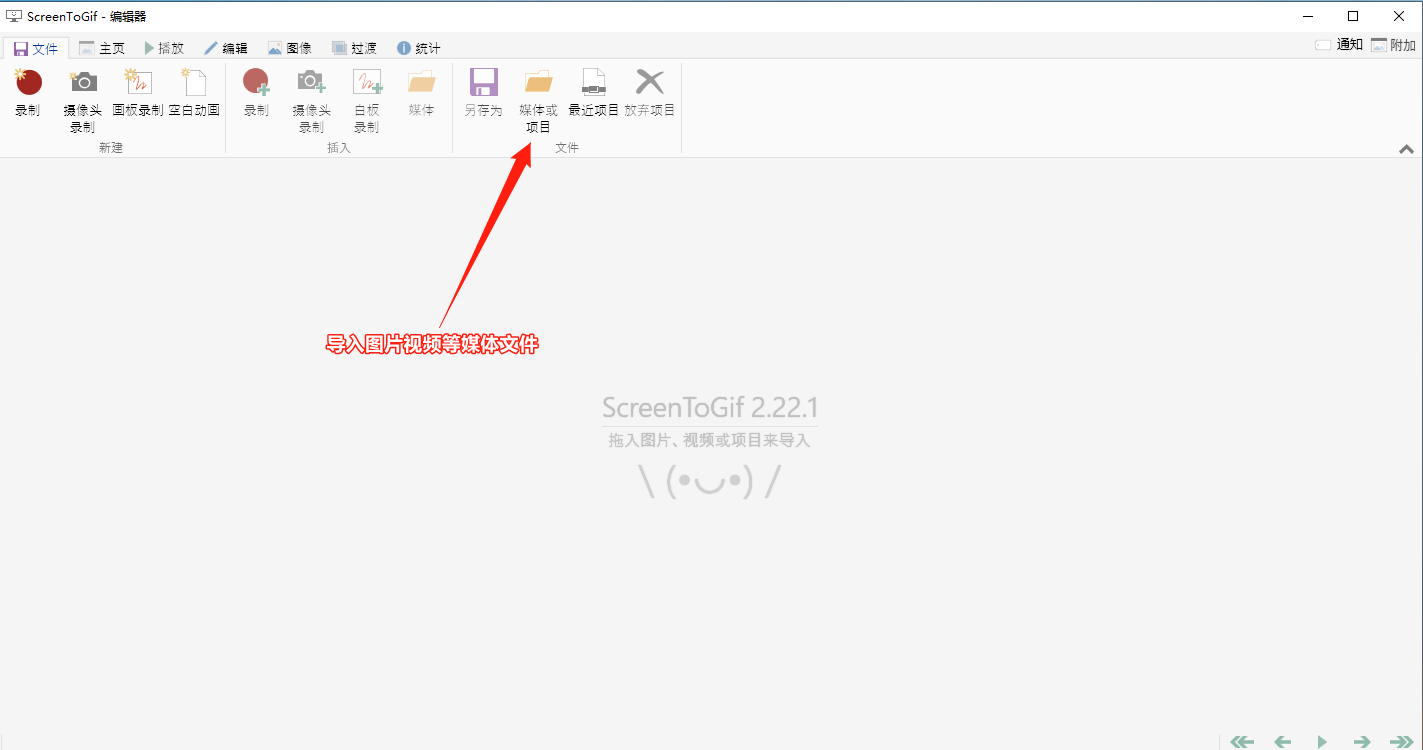Open the 文件 ribbon tab

click(x=36, y=48)
